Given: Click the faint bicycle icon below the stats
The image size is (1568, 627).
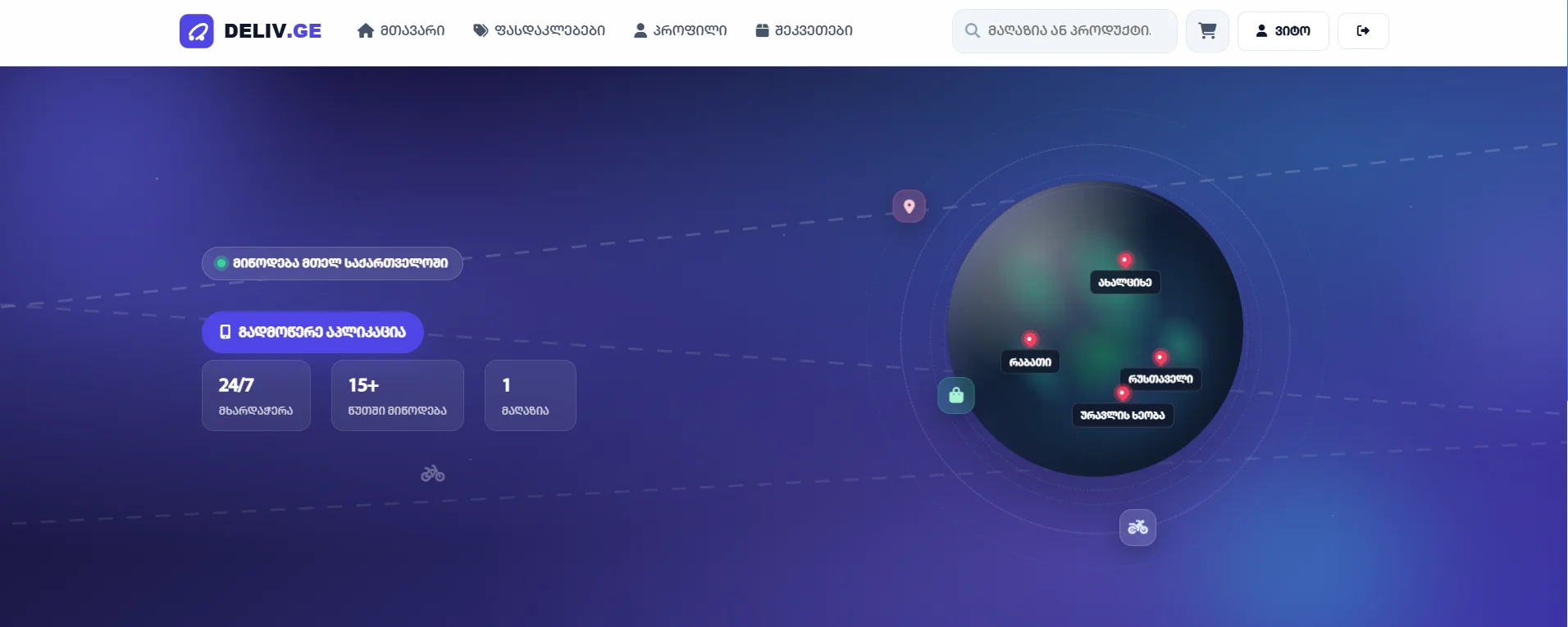Looking at the screenshot, I should click(x=433, y=474).
